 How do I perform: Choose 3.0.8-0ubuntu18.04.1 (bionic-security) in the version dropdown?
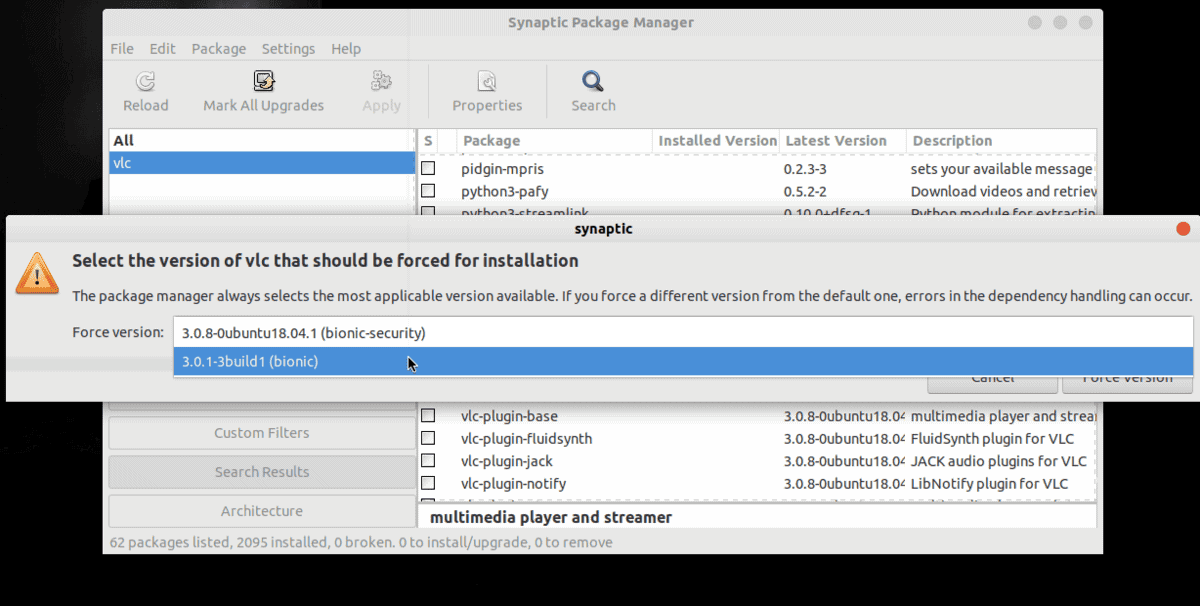click(x=683, y=332)
